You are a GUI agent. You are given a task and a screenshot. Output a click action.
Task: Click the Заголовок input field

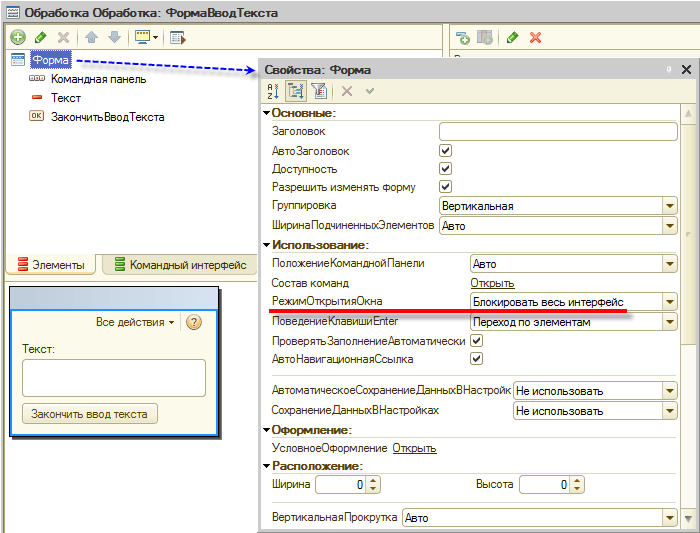pyautogui.click(x=557, y=131)
